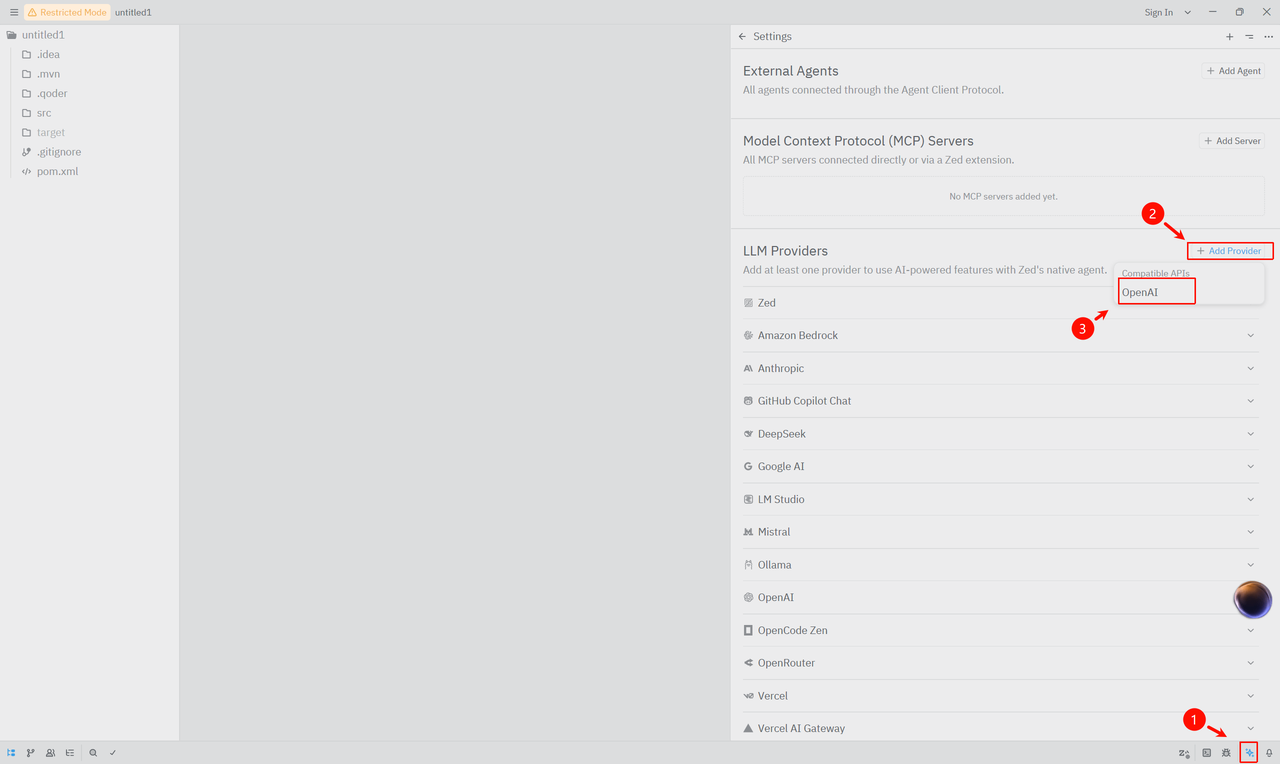1280x764 pixels.
Task: Click the DeepSeek logo icon
Action: (748, 434)
